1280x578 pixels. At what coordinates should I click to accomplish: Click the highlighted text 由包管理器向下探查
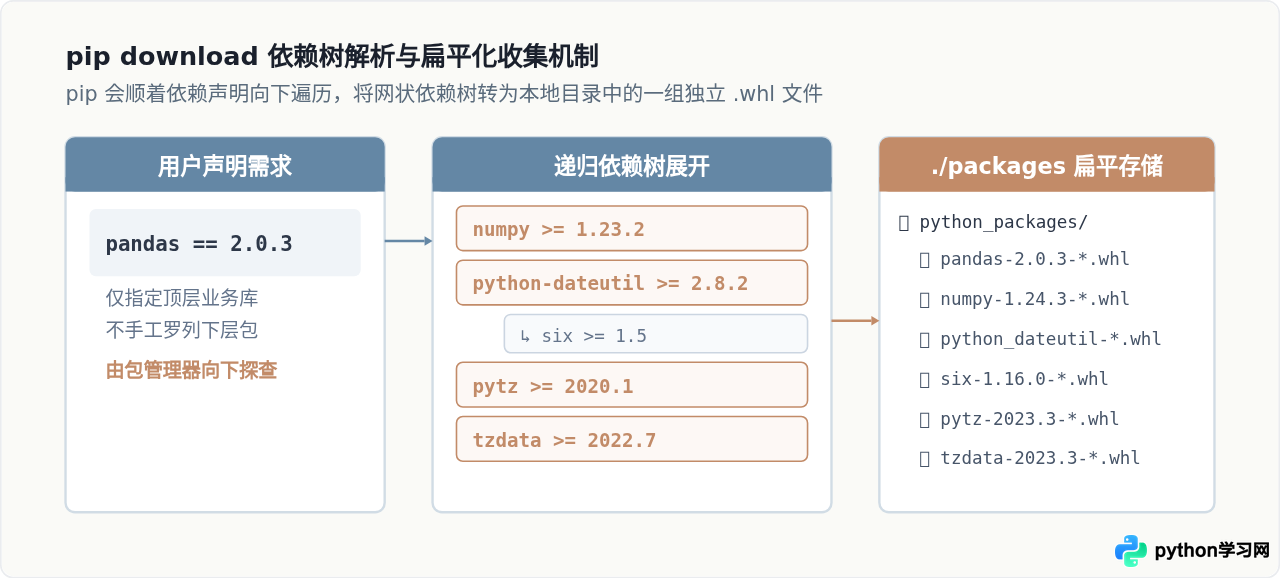pos(191,371)
